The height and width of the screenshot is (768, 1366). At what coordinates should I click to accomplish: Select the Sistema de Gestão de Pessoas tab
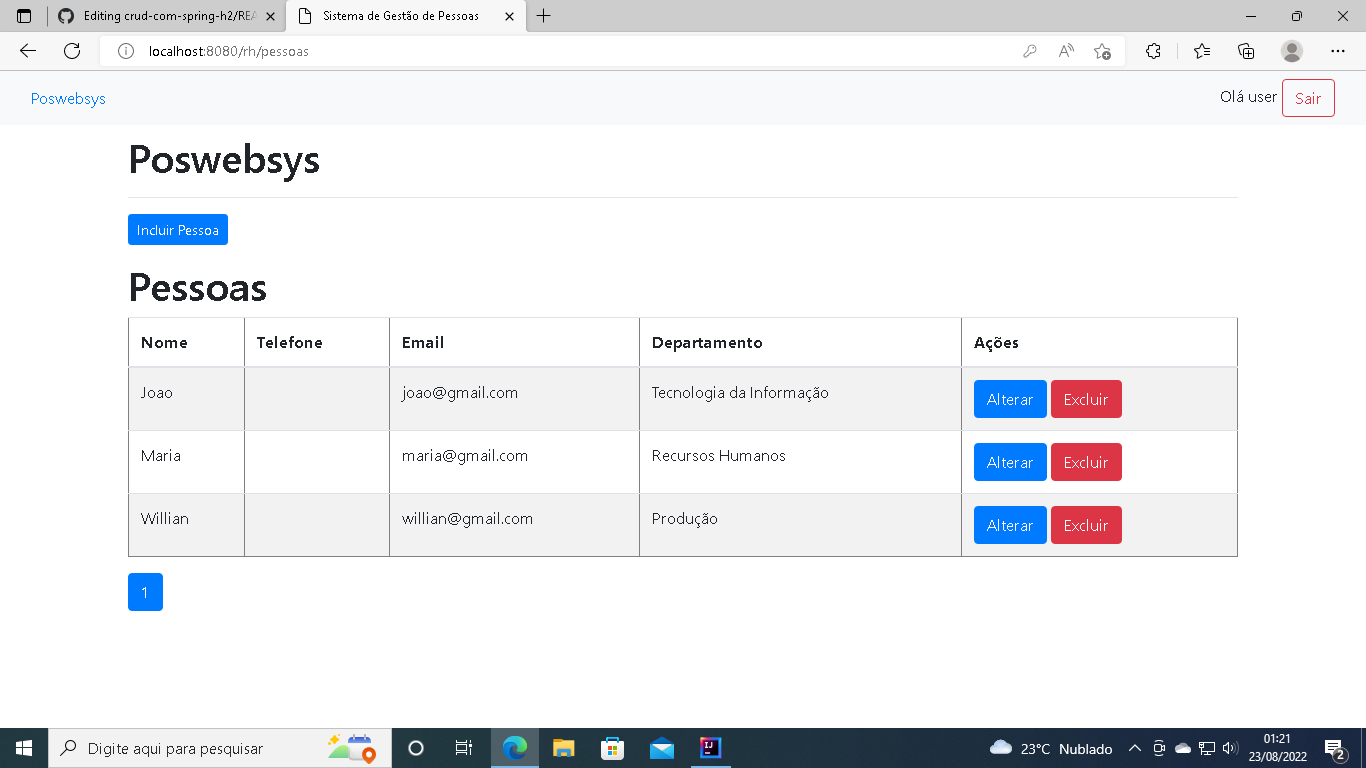pos(400,16)
